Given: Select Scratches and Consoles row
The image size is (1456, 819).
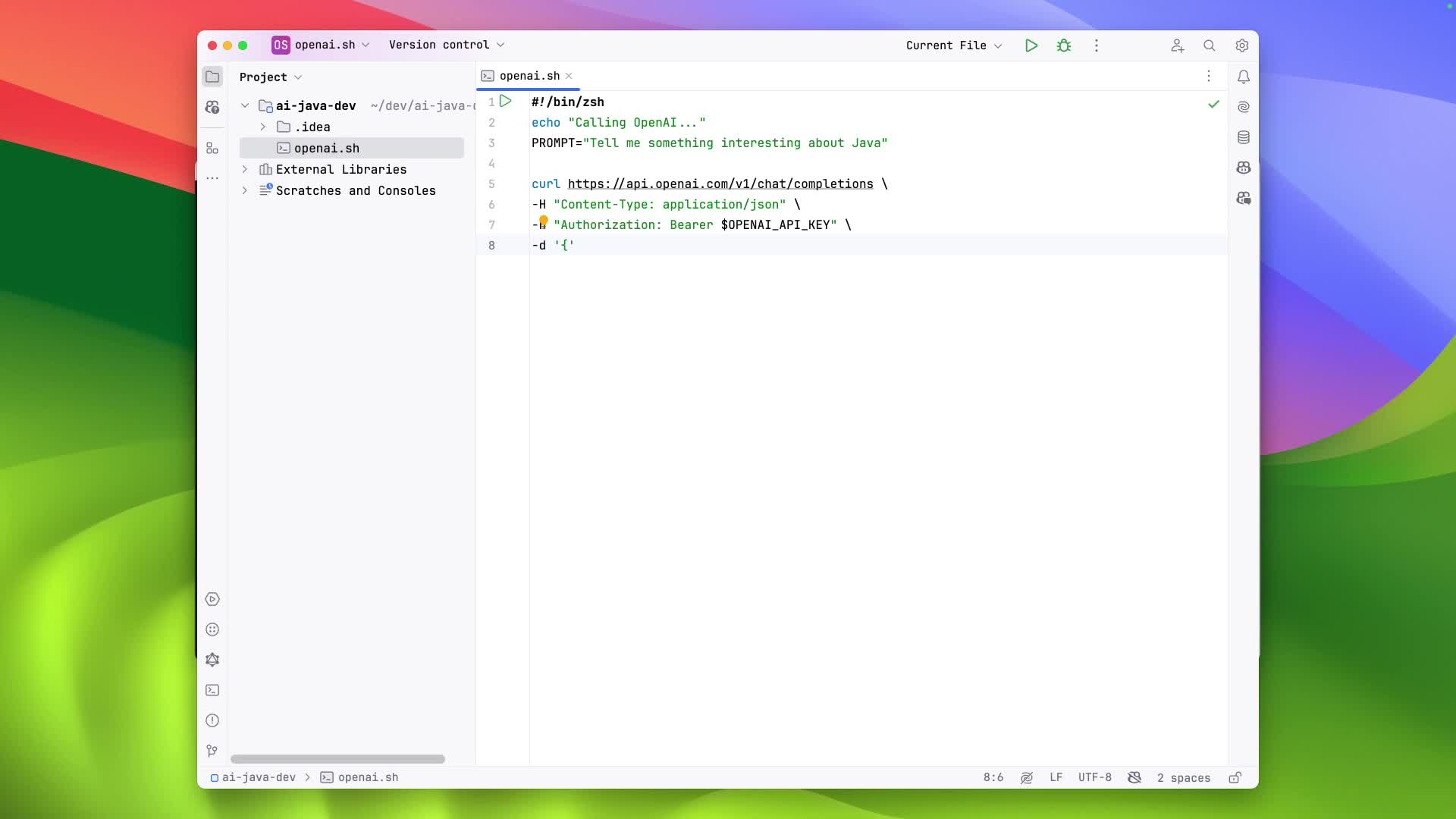Looking at the screenshot, I should [352, 190].
